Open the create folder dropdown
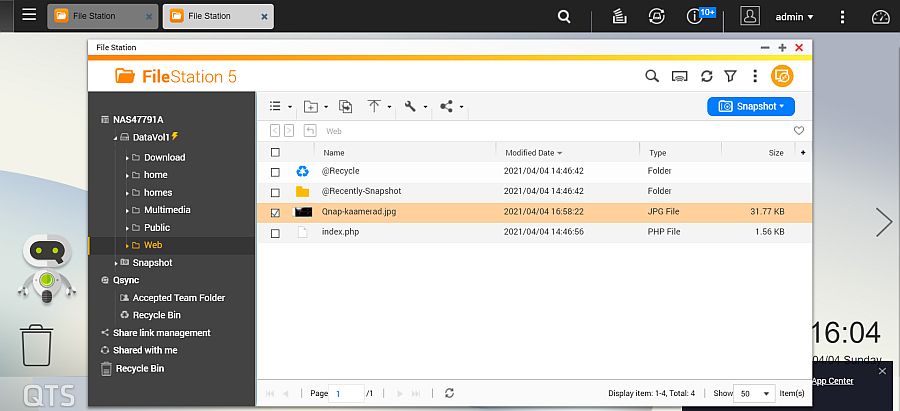900x411 pixels. pos(316,106)
